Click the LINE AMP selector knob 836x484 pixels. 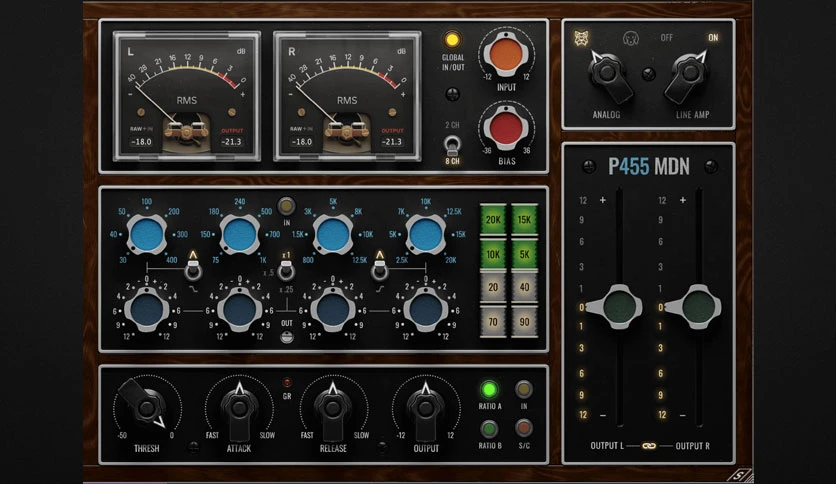688,75
